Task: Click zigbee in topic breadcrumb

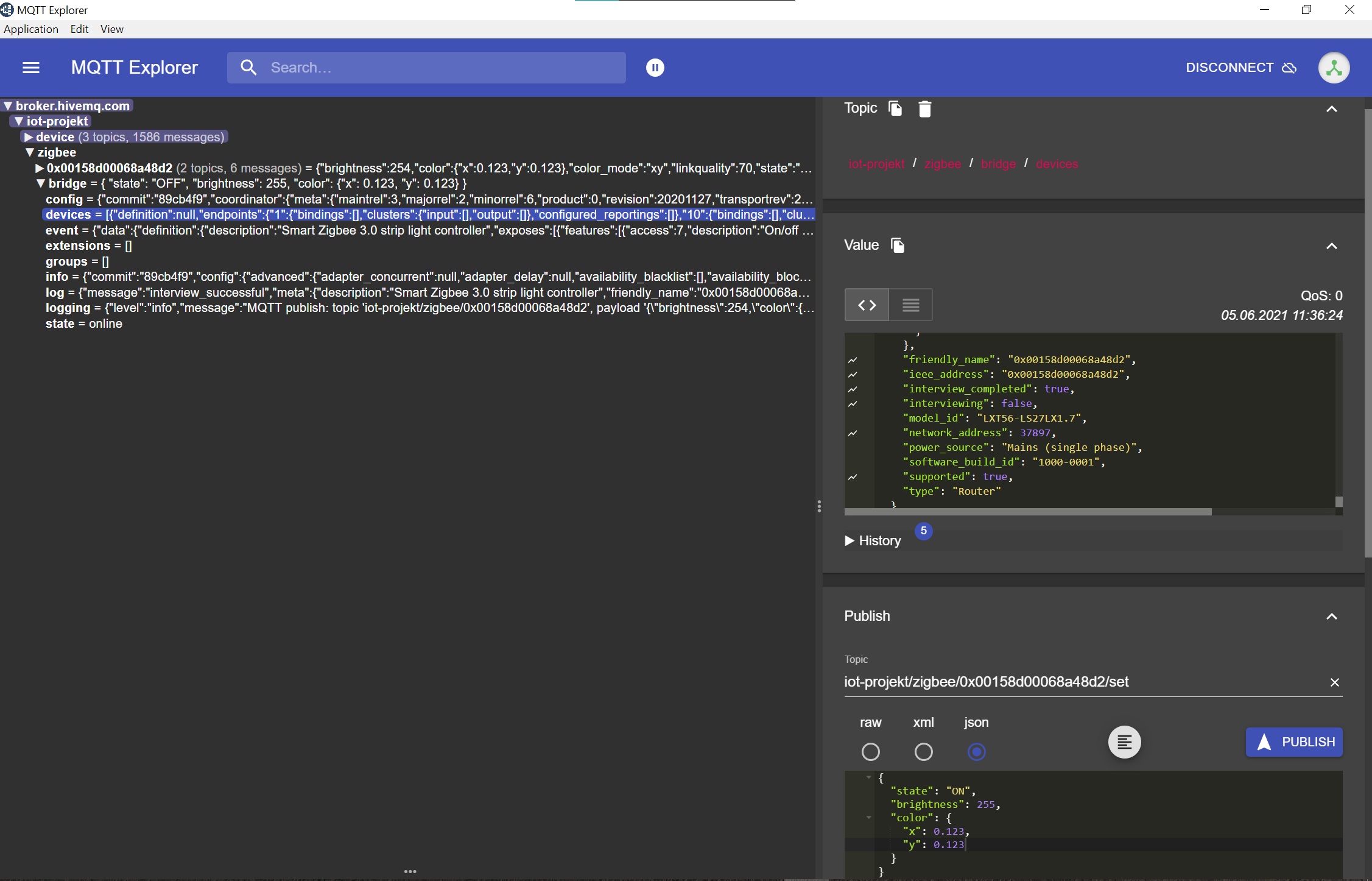Action: (942, 164)
